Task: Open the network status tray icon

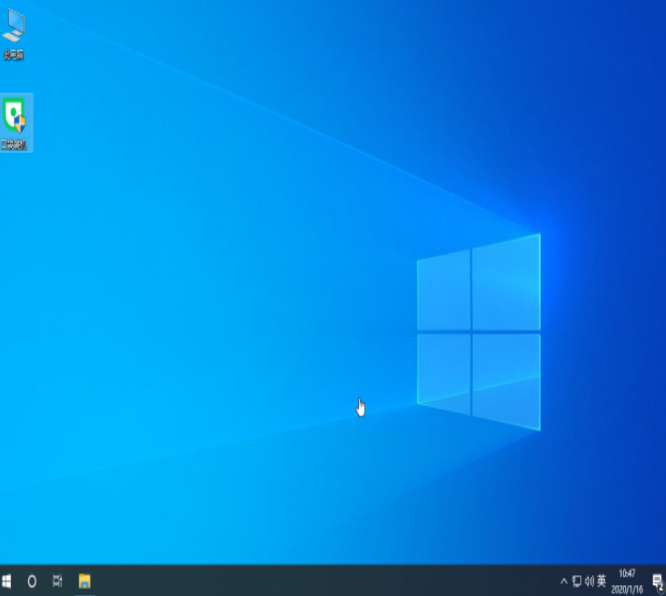Action: tap(576, 581)
